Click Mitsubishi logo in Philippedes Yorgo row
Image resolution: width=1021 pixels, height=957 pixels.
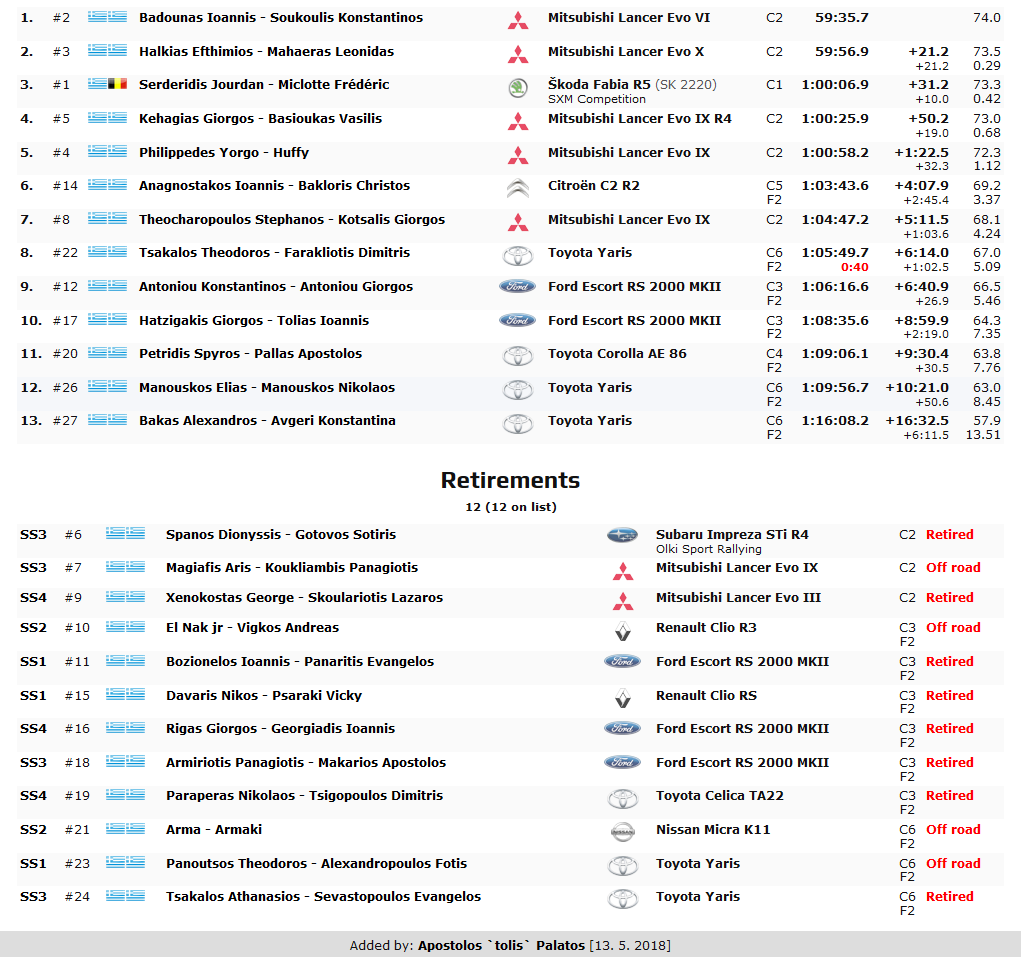(518, 156)
